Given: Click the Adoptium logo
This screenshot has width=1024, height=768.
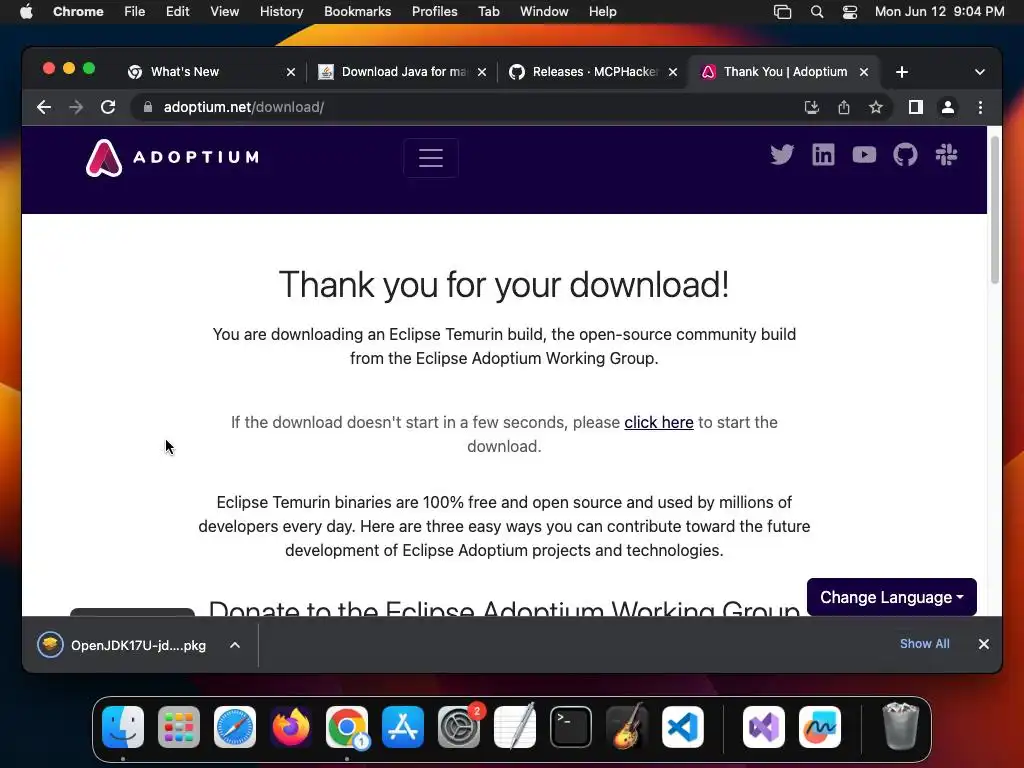Looking at the screenshot, I should pyautogui.click(x=172, y=157).
